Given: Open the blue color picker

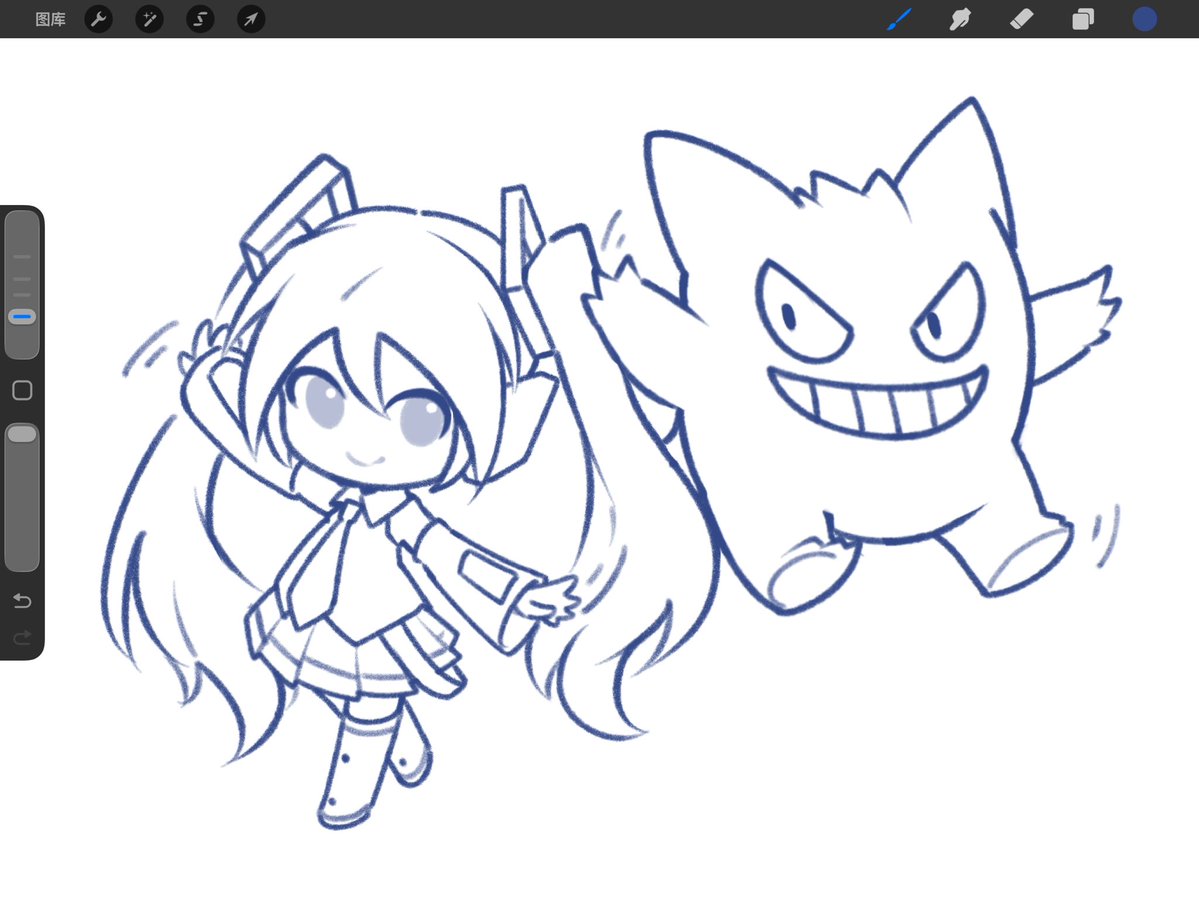Looking at the screenshot, I should (1145, 19).
